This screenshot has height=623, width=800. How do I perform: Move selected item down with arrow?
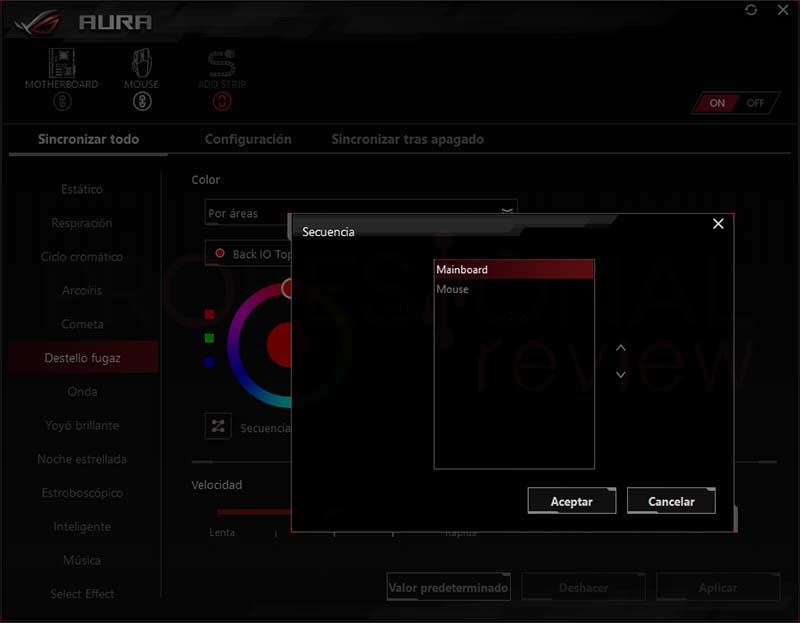[620, 375]
